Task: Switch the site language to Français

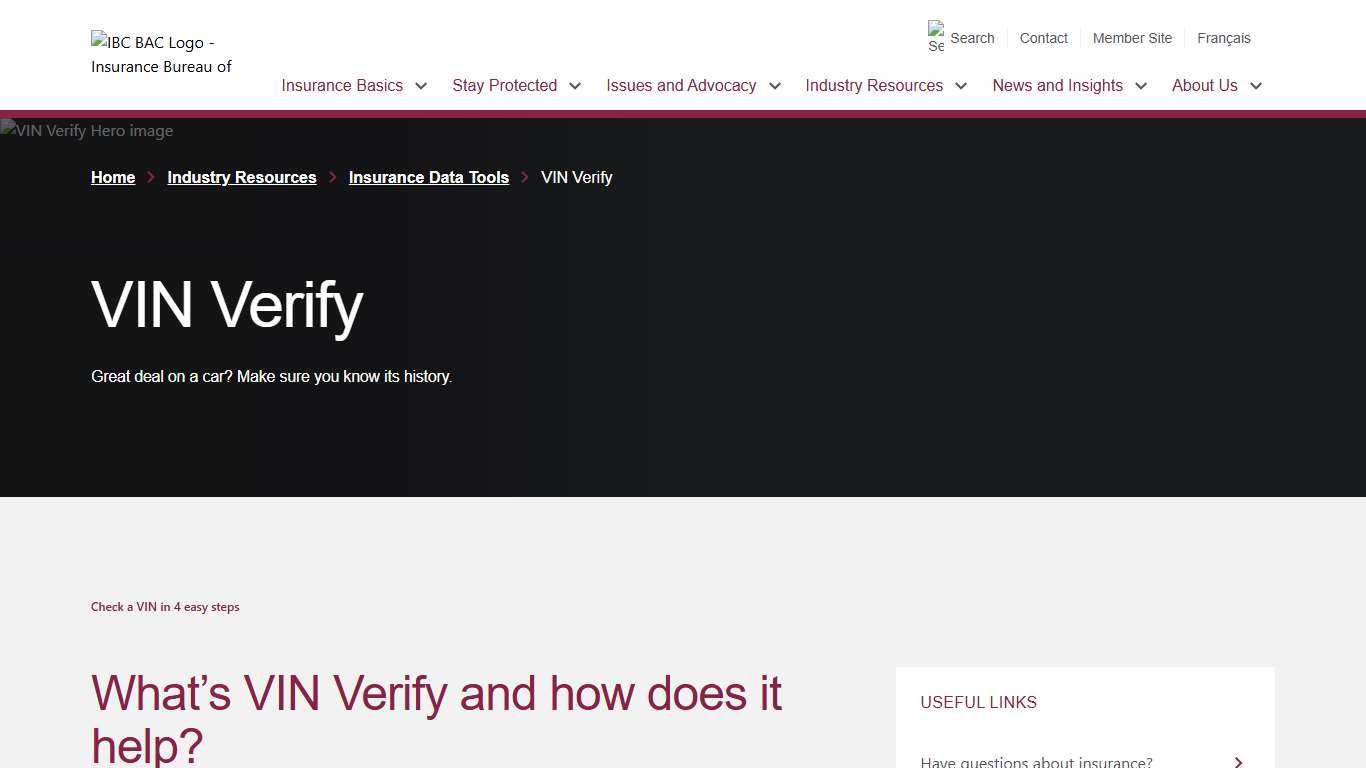Action: coord(1224,38)
